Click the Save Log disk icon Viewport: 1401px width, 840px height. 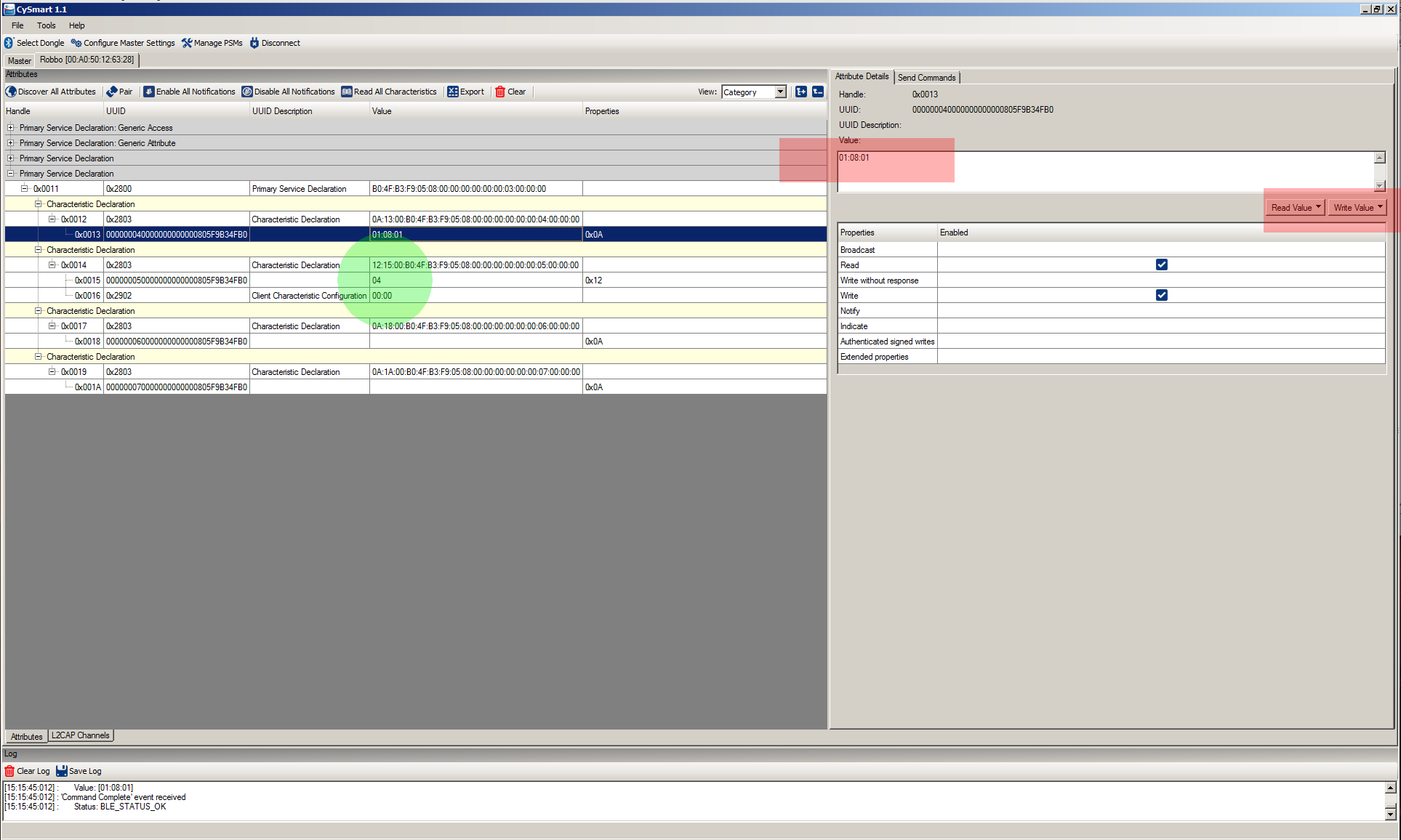(x=62, y=771)
